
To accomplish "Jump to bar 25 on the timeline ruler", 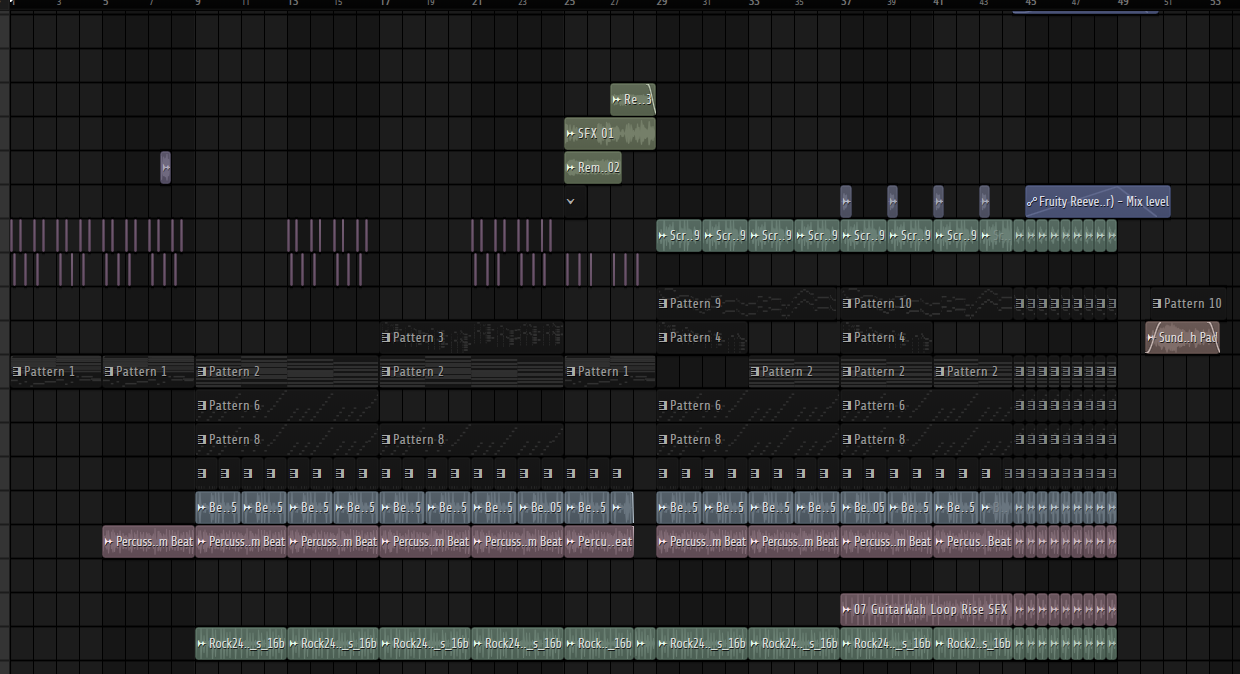I will 569,4.
